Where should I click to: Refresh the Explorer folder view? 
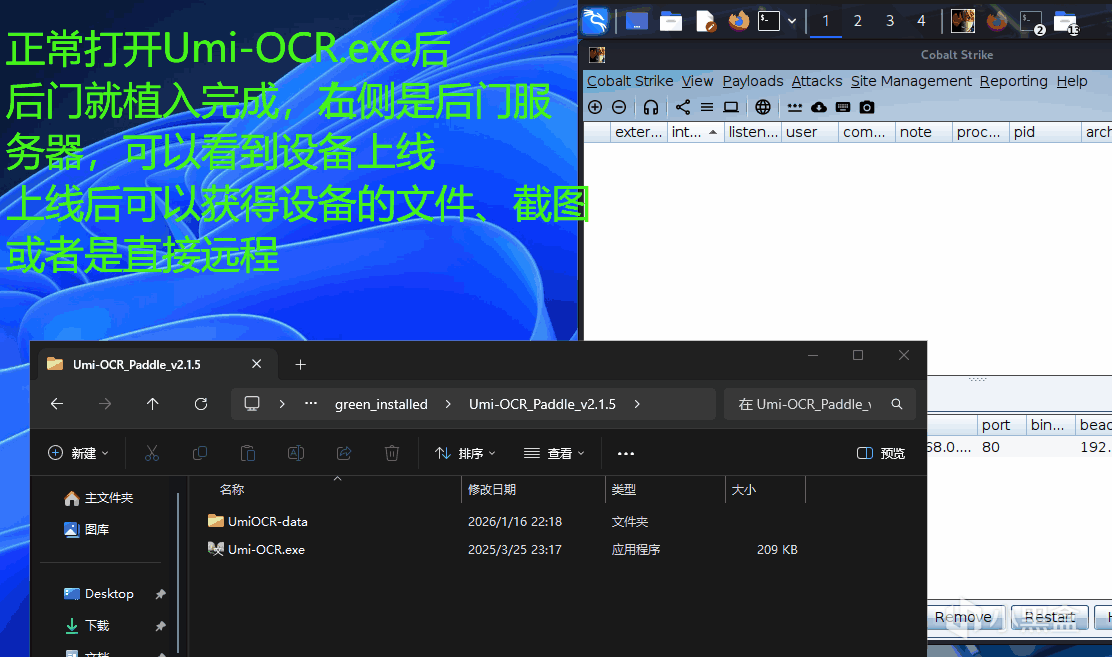(x=201, y=404)
